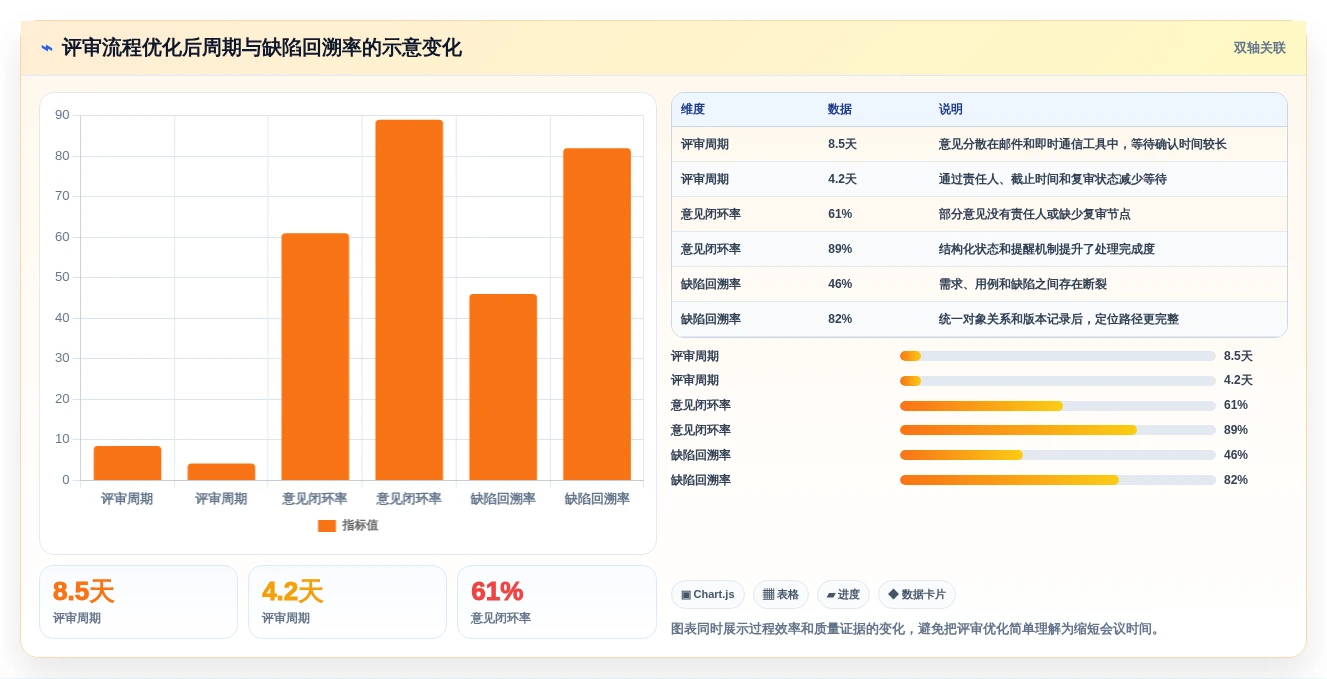Viewport: 1327px width, 679px height.
Task: Click table cell 8.5天 in 数据 column
Action: tap(842, 145)
